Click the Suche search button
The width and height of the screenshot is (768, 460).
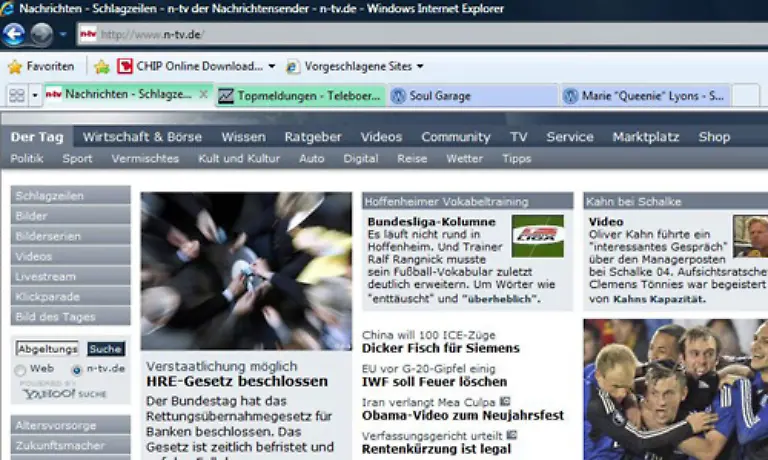point(106,349)
